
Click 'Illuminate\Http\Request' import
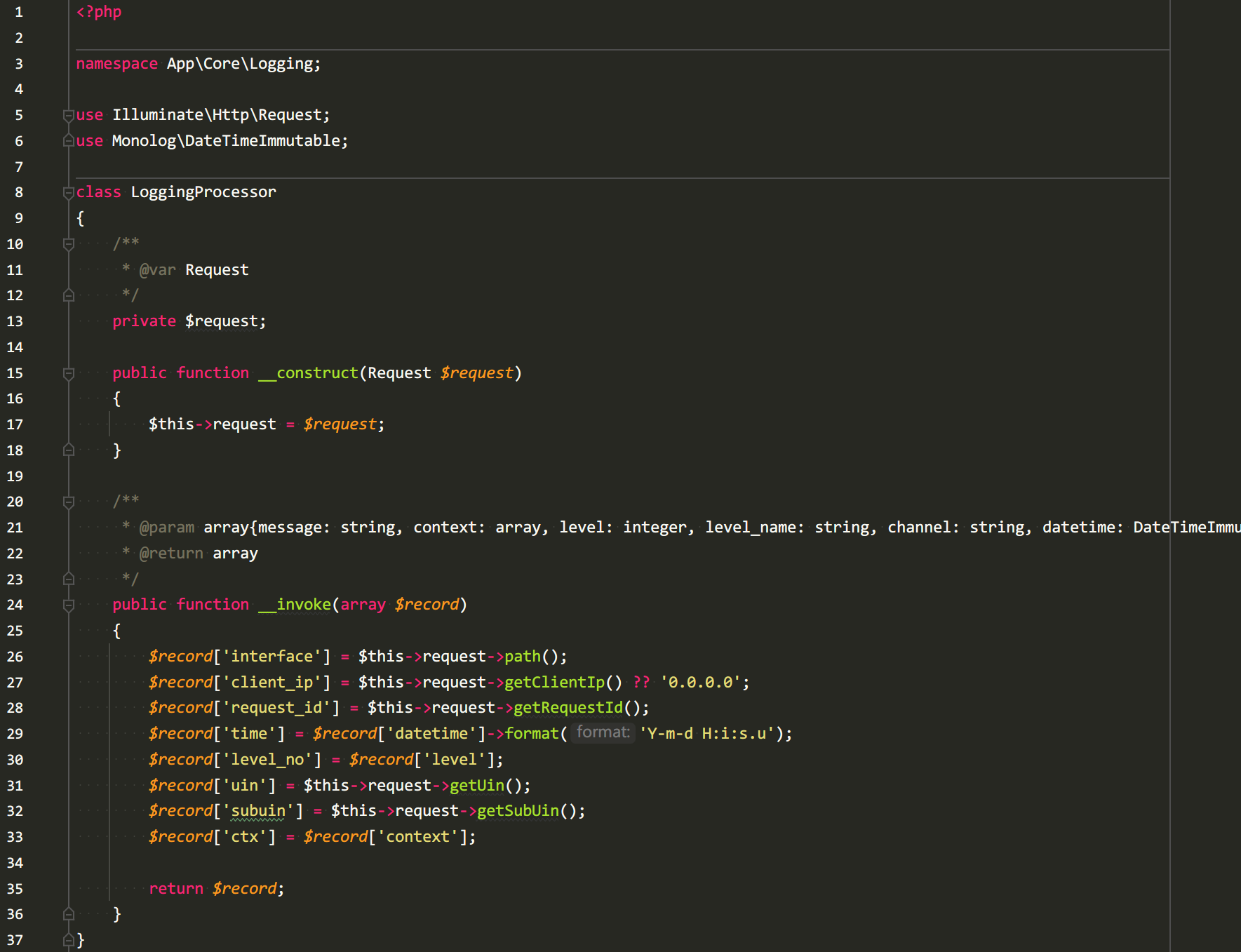coord(217,115)
